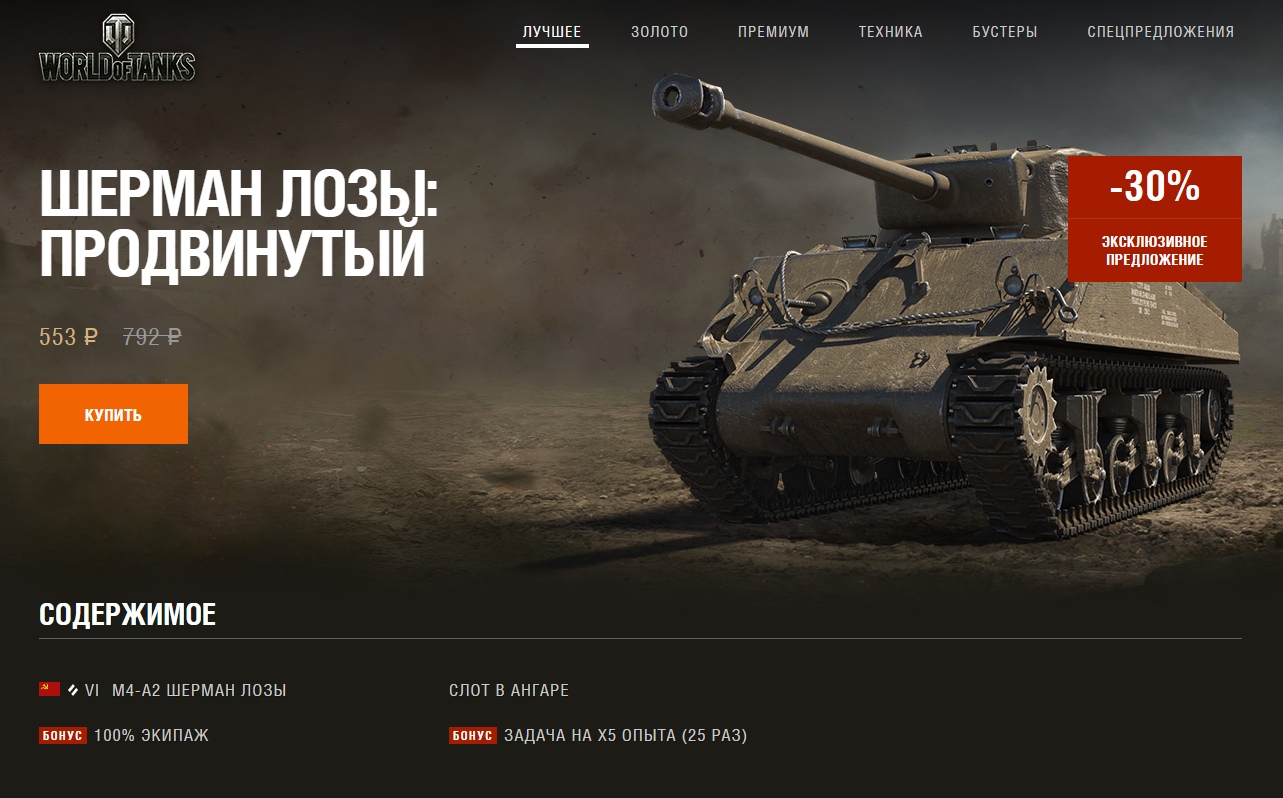Click the World of Tanks logo
This screenshot has width=1283, height=798.
117,48
